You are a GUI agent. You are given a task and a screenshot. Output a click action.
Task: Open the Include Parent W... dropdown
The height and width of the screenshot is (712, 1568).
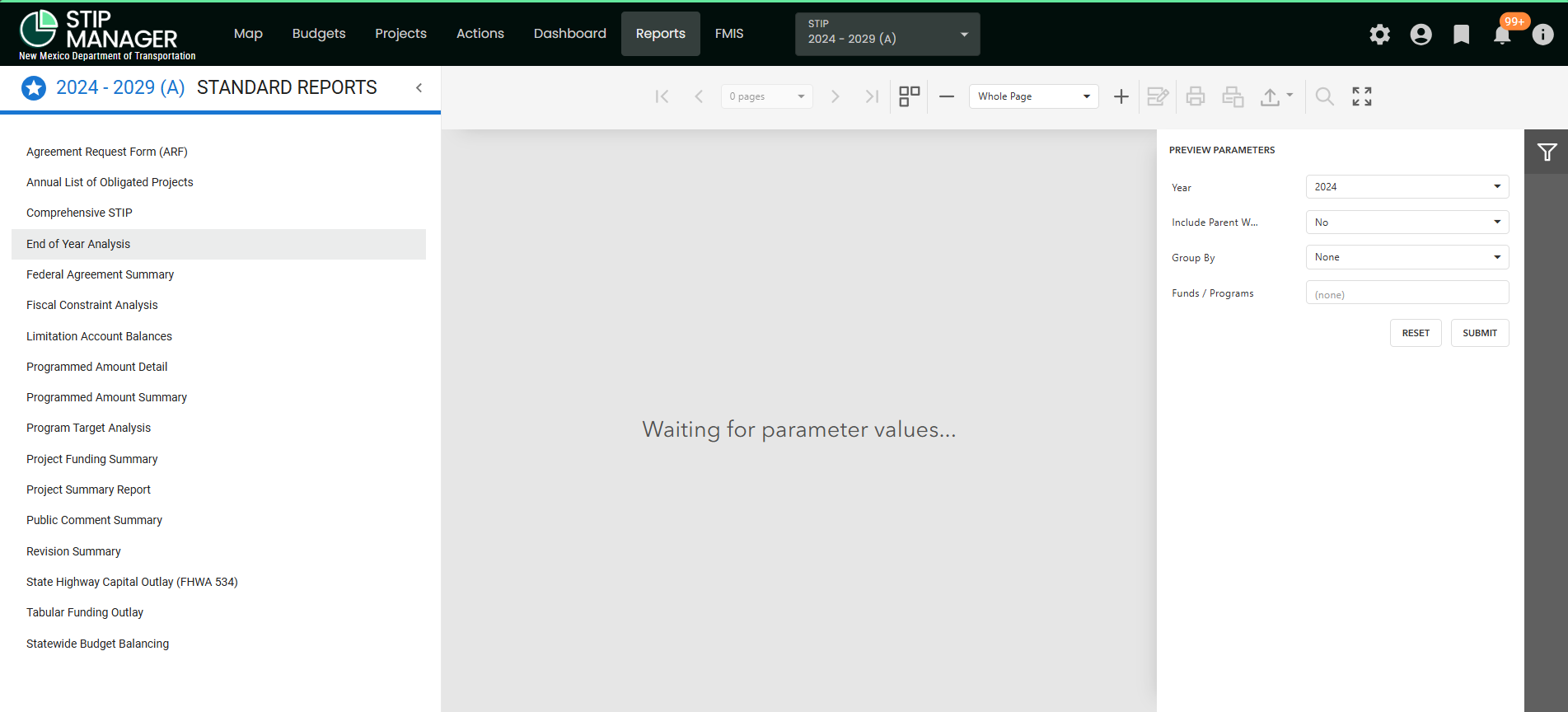(x=1407, y=222)
